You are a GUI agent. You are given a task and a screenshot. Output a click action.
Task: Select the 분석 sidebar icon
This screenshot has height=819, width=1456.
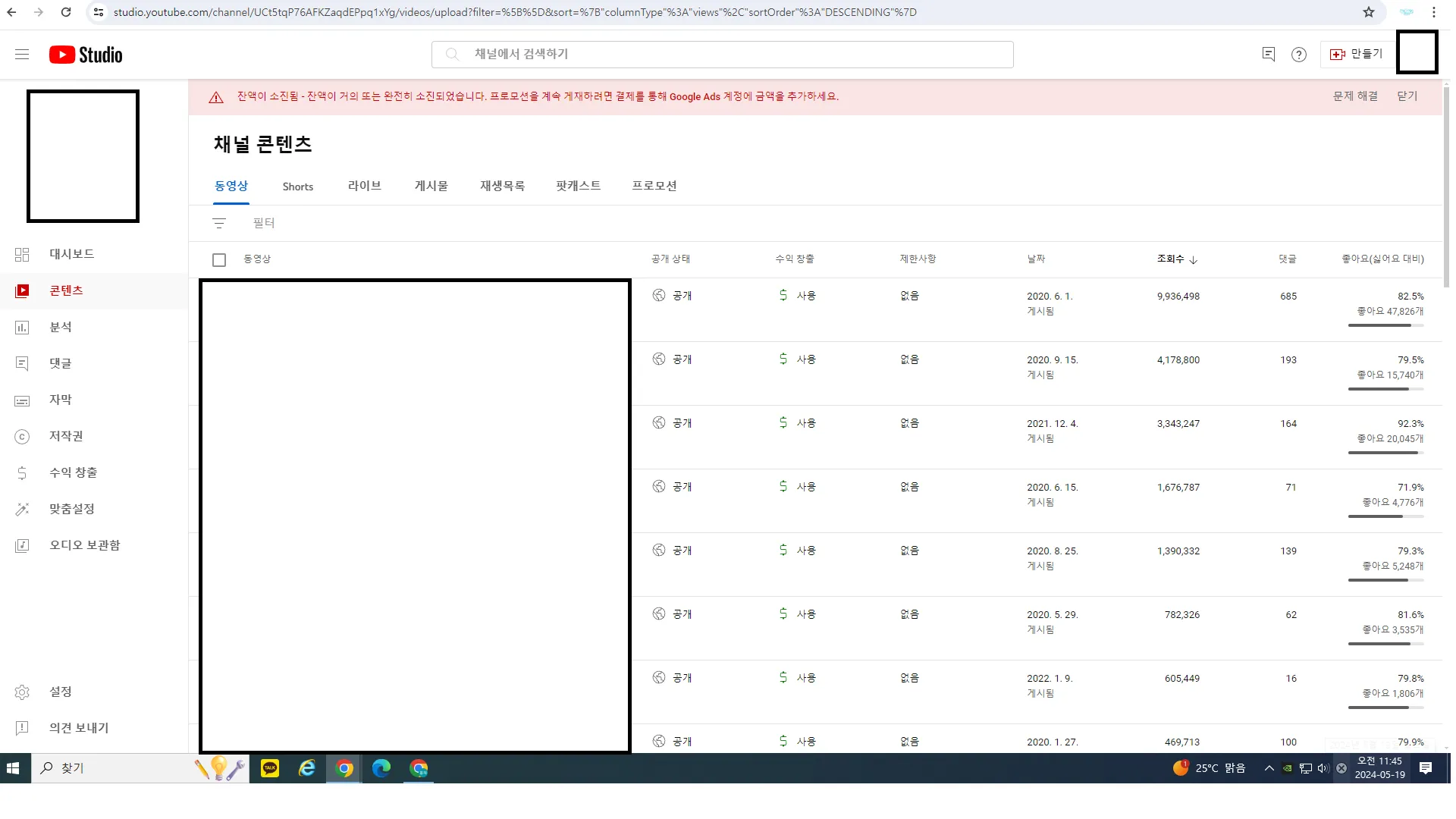(x=22, y=327)
